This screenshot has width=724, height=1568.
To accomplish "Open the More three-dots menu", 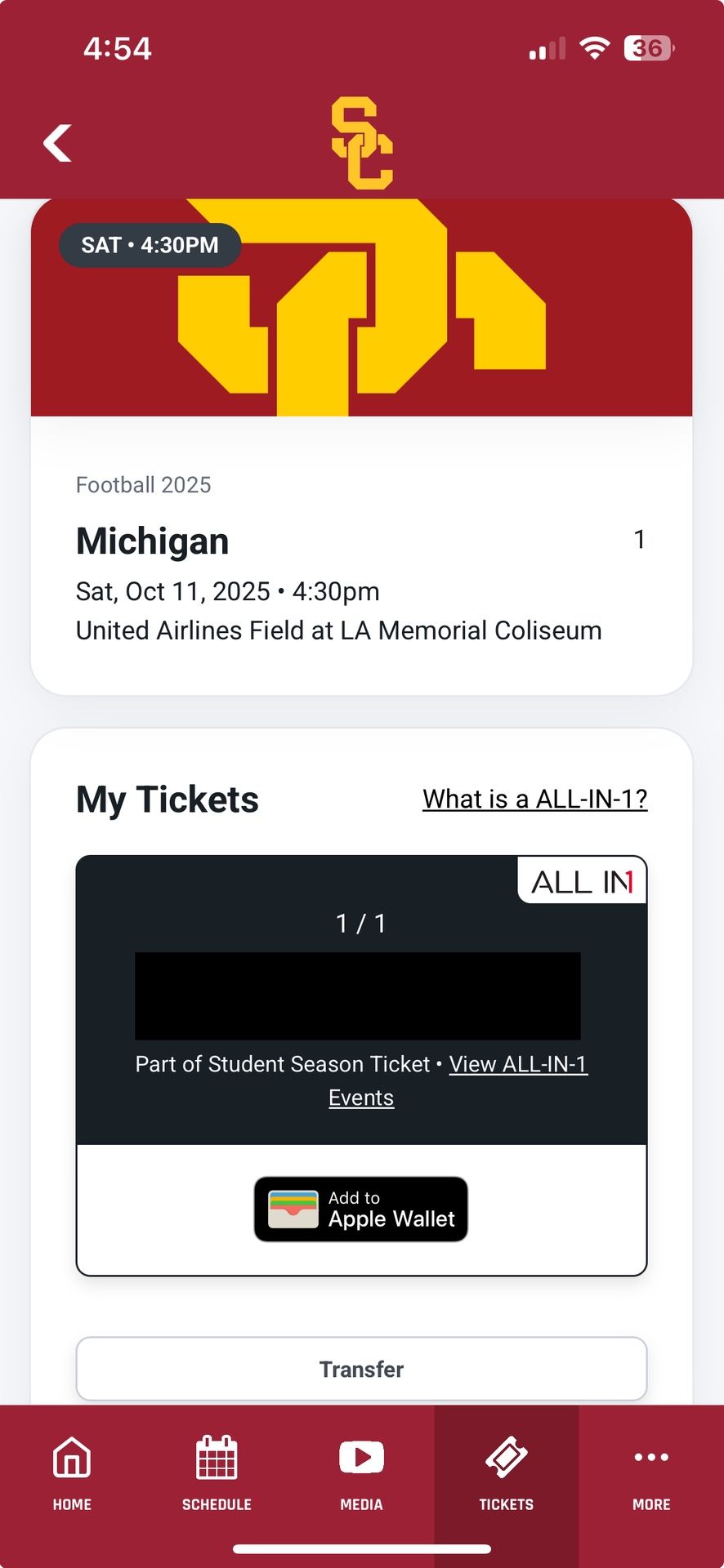I will (651, 1457).
